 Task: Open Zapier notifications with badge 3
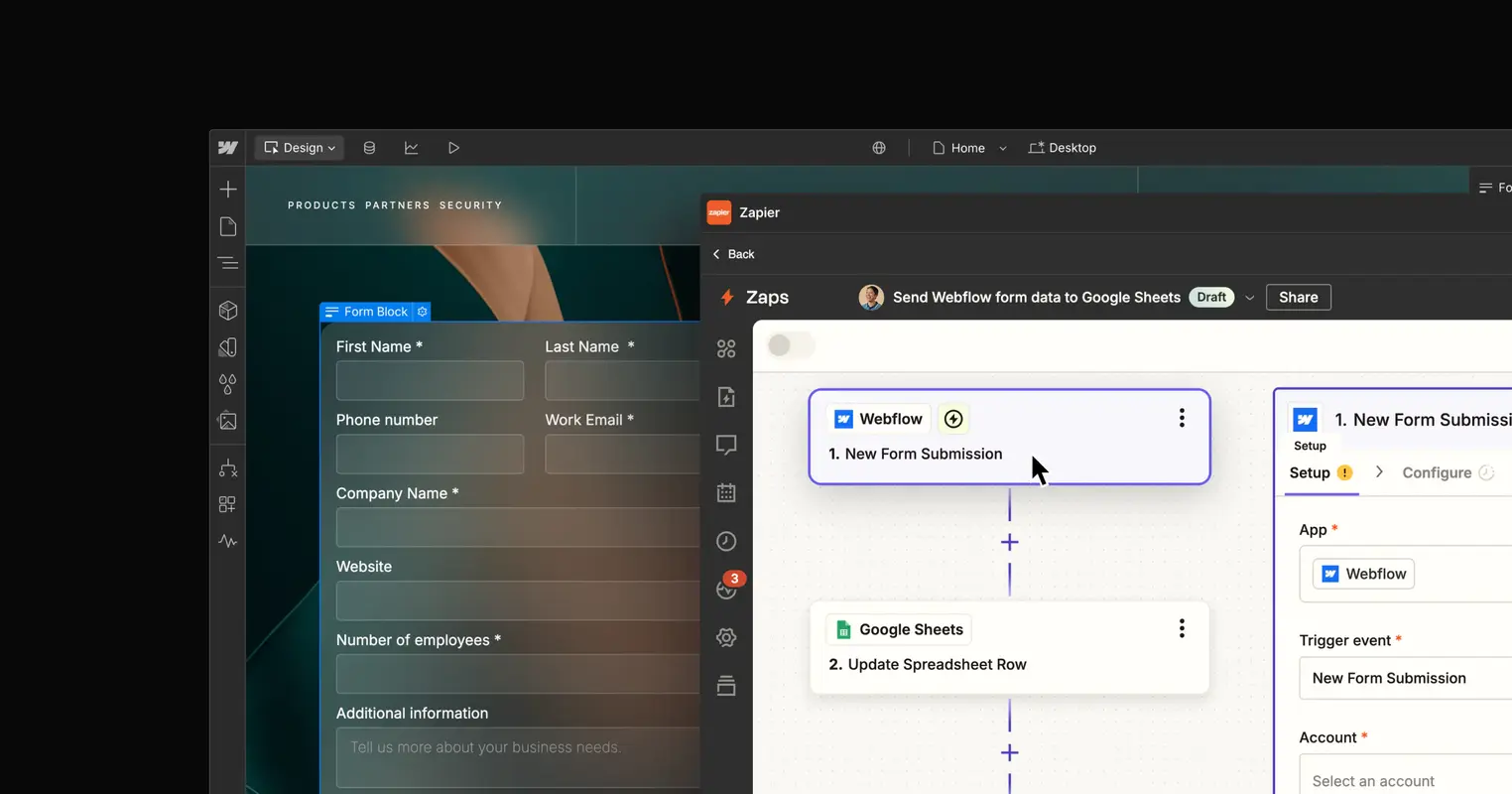725,589
